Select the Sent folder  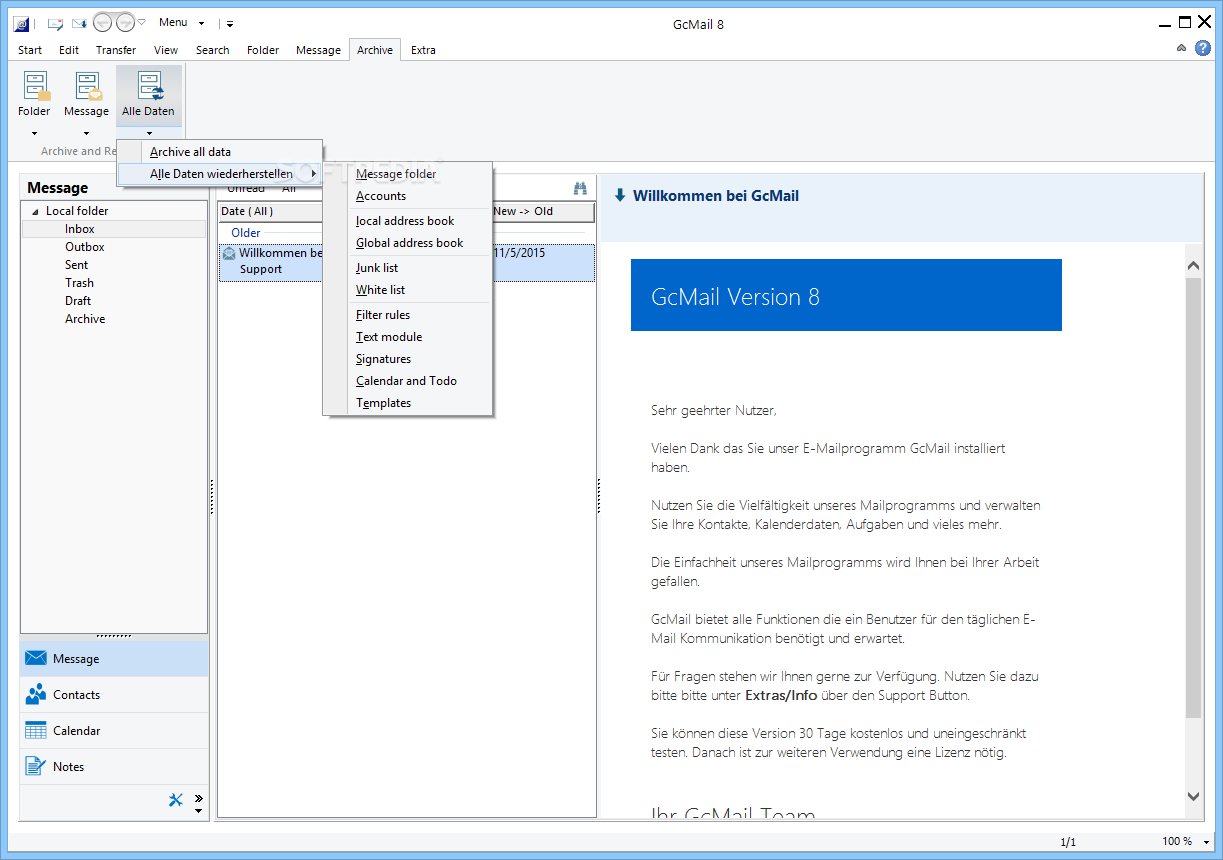point(76,265)
